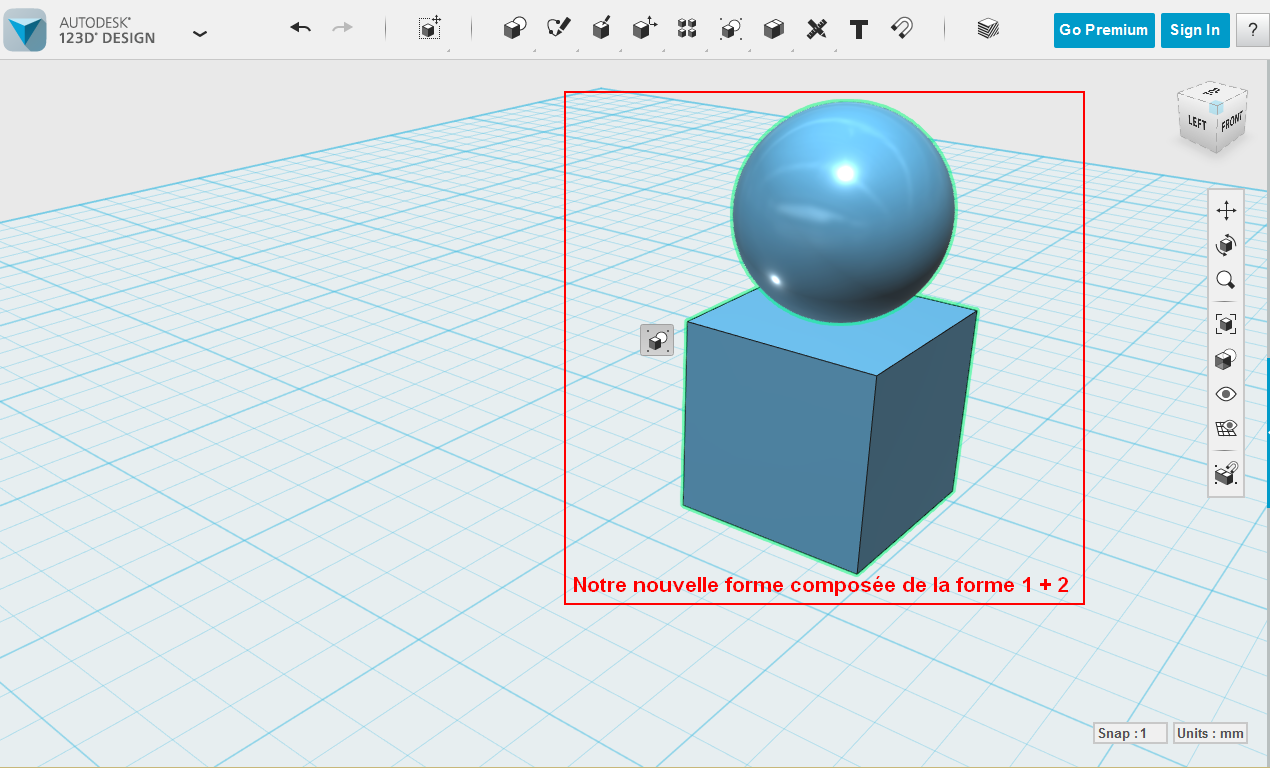
Task: Open the Construct tools menu
Action: [x=601, y=29]
